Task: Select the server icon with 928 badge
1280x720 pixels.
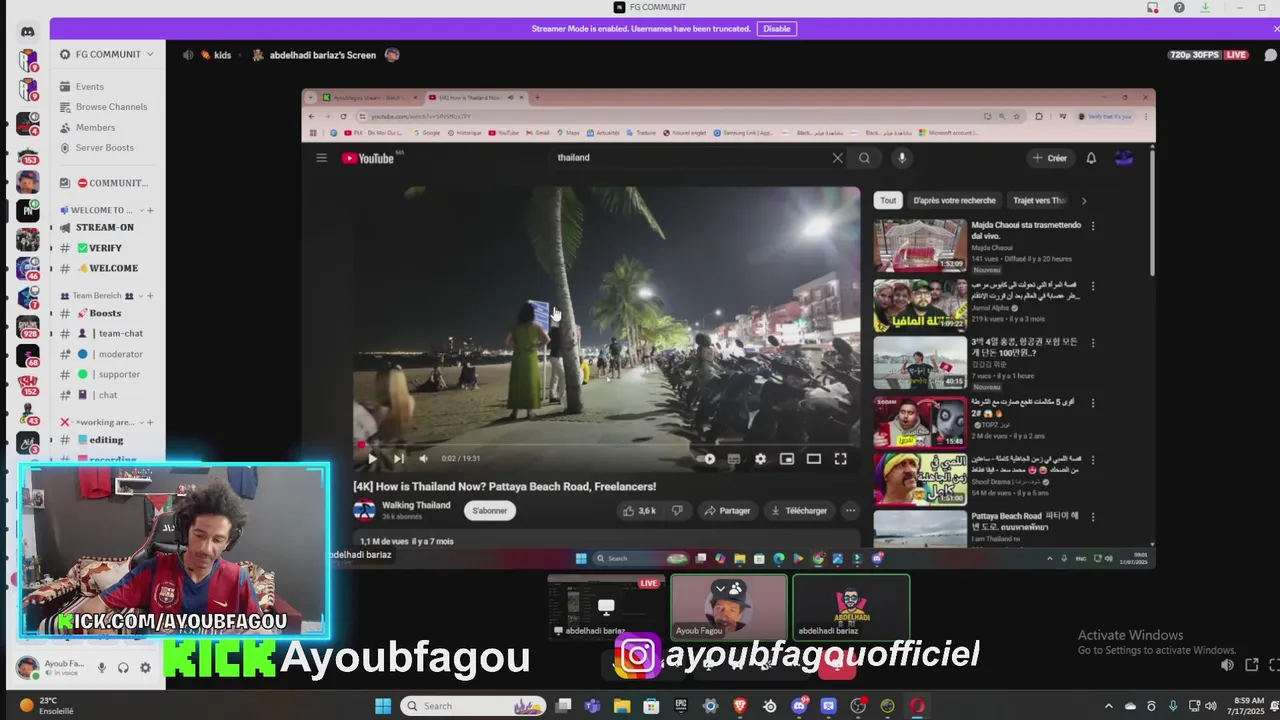Action: tap(27, 327)
